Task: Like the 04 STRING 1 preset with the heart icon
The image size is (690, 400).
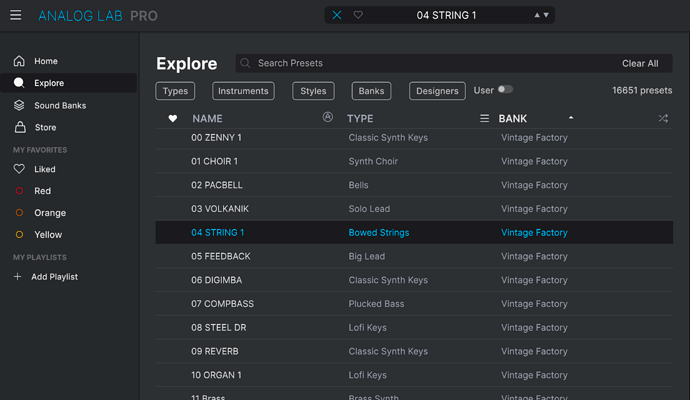Action: pos(358,15)
